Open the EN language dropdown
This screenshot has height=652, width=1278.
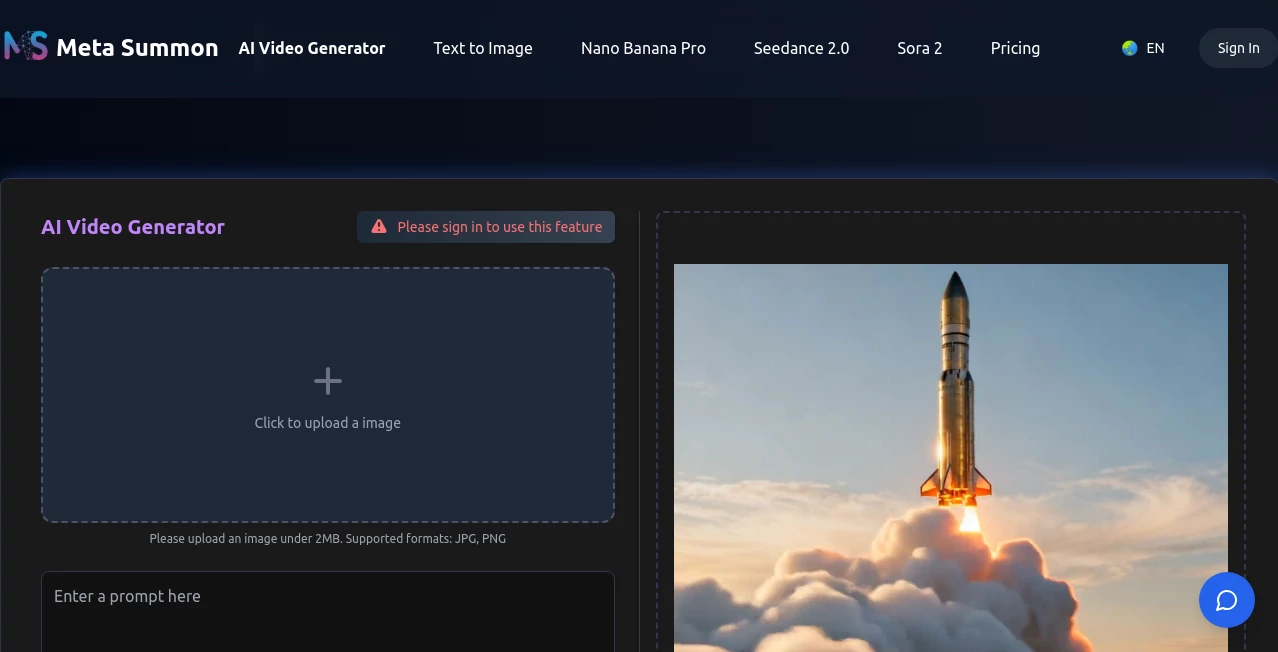pos(1145,47)
